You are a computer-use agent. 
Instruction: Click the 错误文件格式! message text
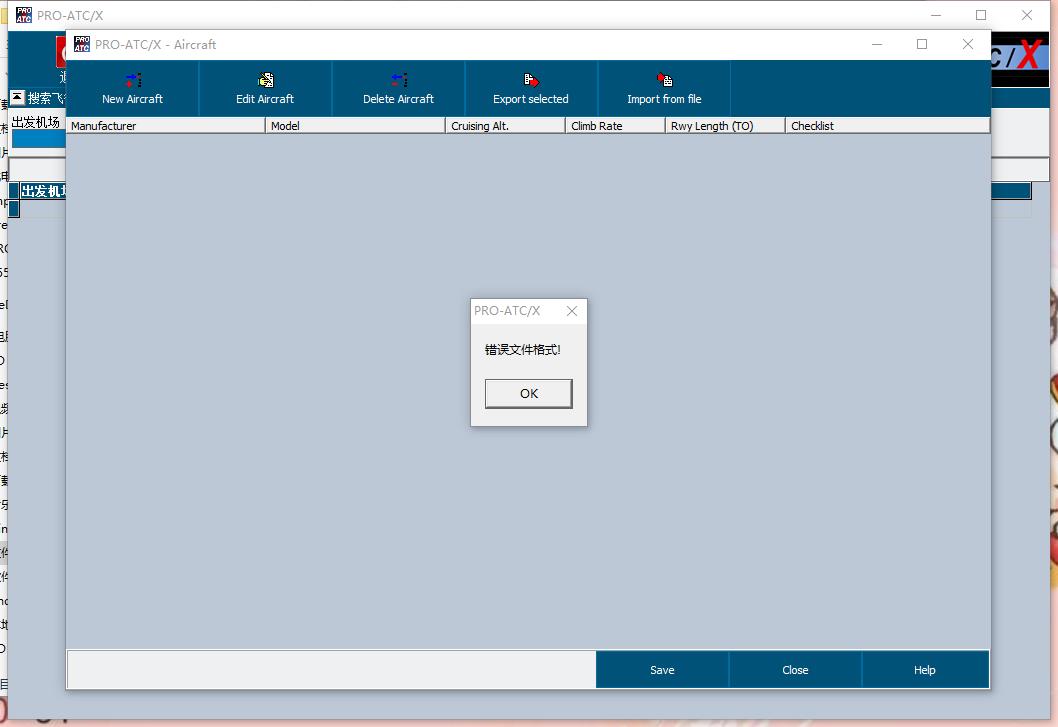tap(523, 350)
